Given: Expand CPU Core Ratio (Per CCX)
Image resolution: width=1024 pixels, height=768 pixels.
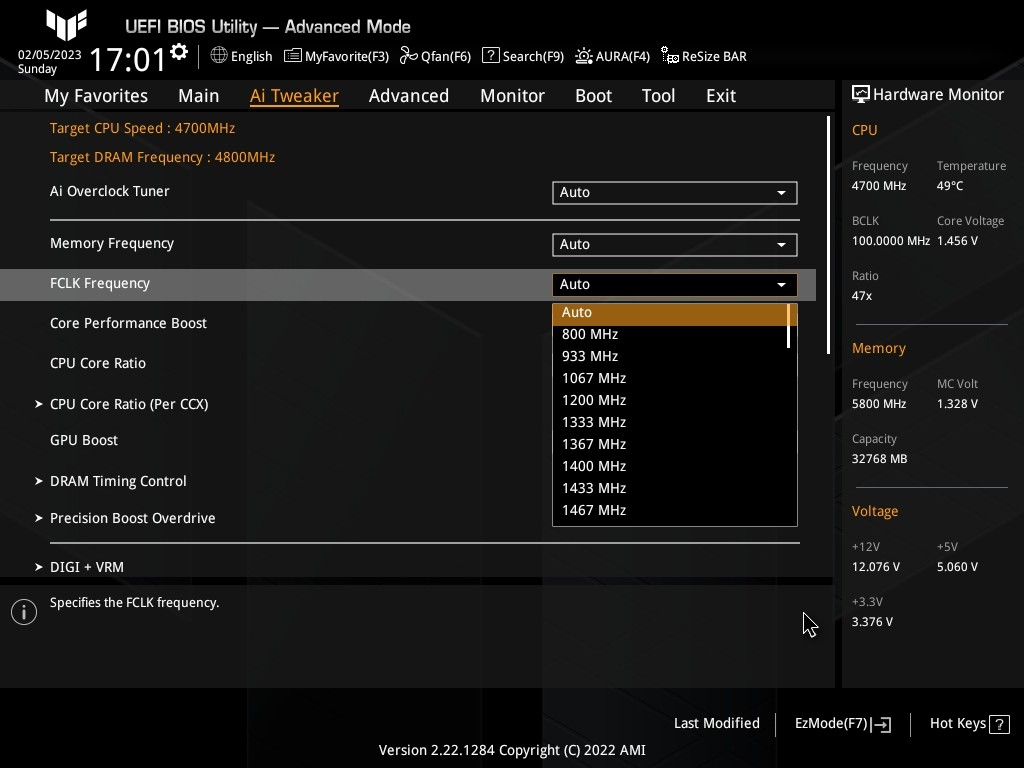Looking at the screenshot, I should coord(129,404).
